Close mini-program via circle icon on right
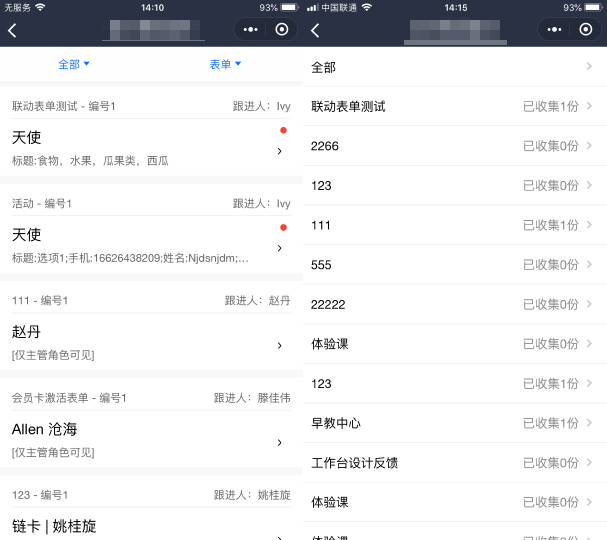 coord(585,30)
